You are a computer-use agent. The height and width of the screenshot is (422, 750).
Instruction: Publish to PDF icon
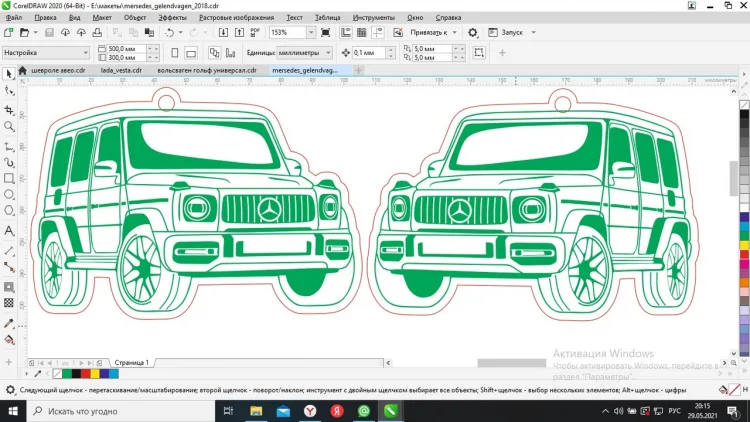(x=255, y=33)
